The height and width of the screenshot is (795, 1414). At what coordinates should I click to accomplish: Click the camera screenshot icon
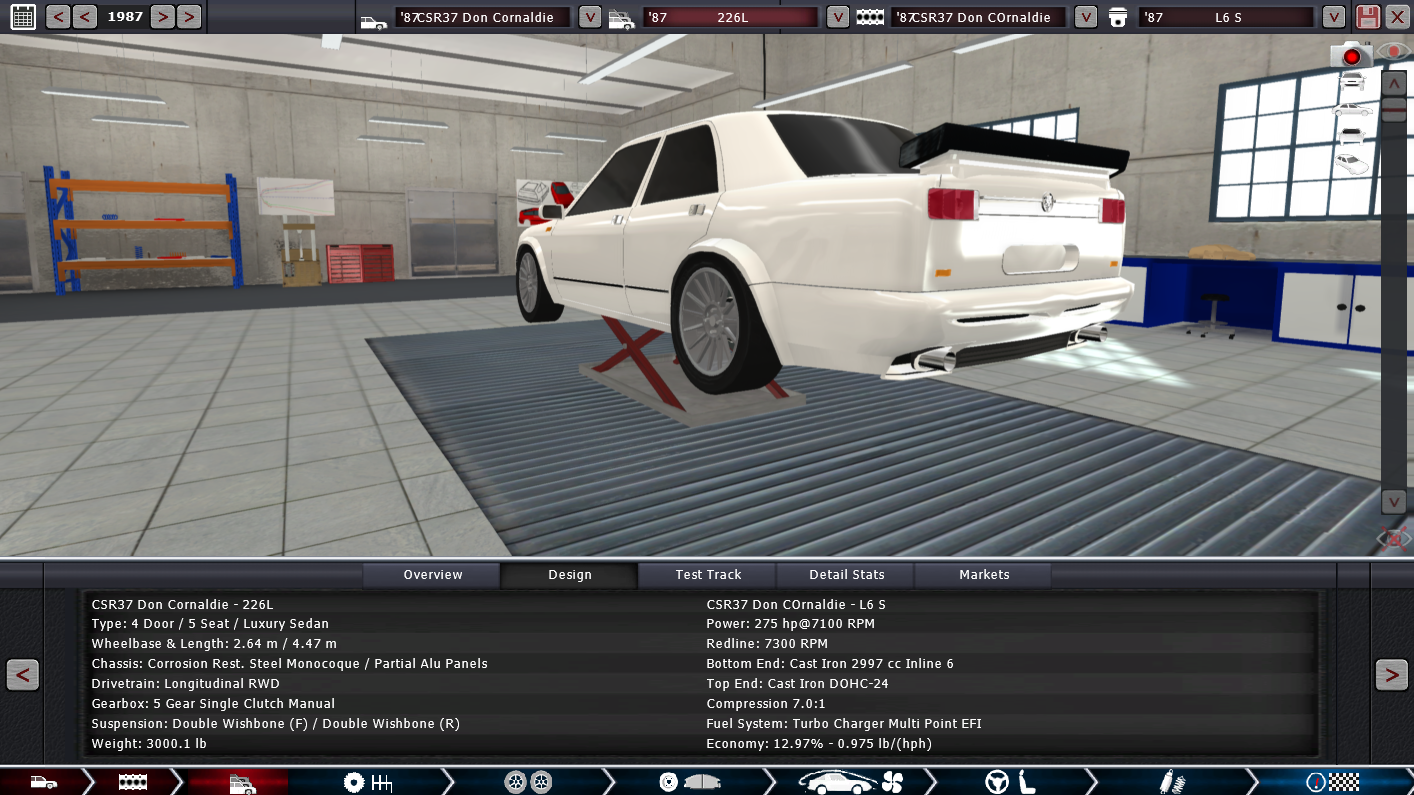pyautogui.click(x=1350, y=55)
